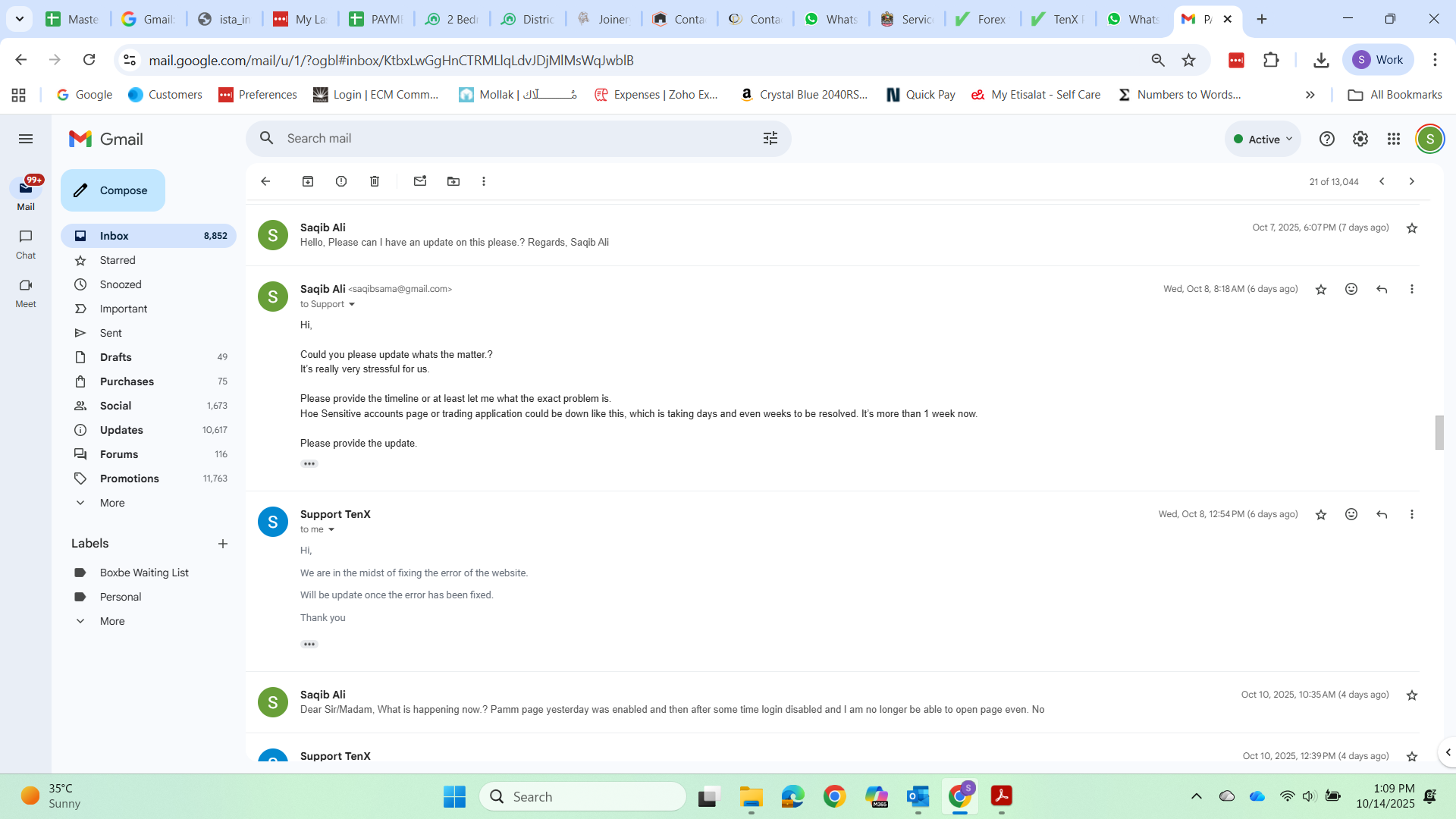Mark conversation as unread
Screen dimensions: 1456x819
tap(420, 181)
